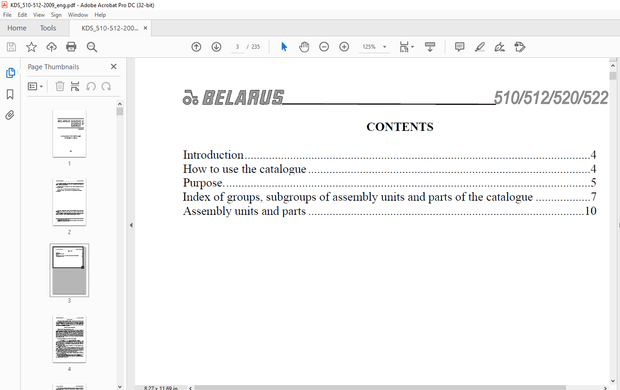Go to previous page arrow
Image resolution: width=620 pixels, height=390 pixels.
point(196,47)
